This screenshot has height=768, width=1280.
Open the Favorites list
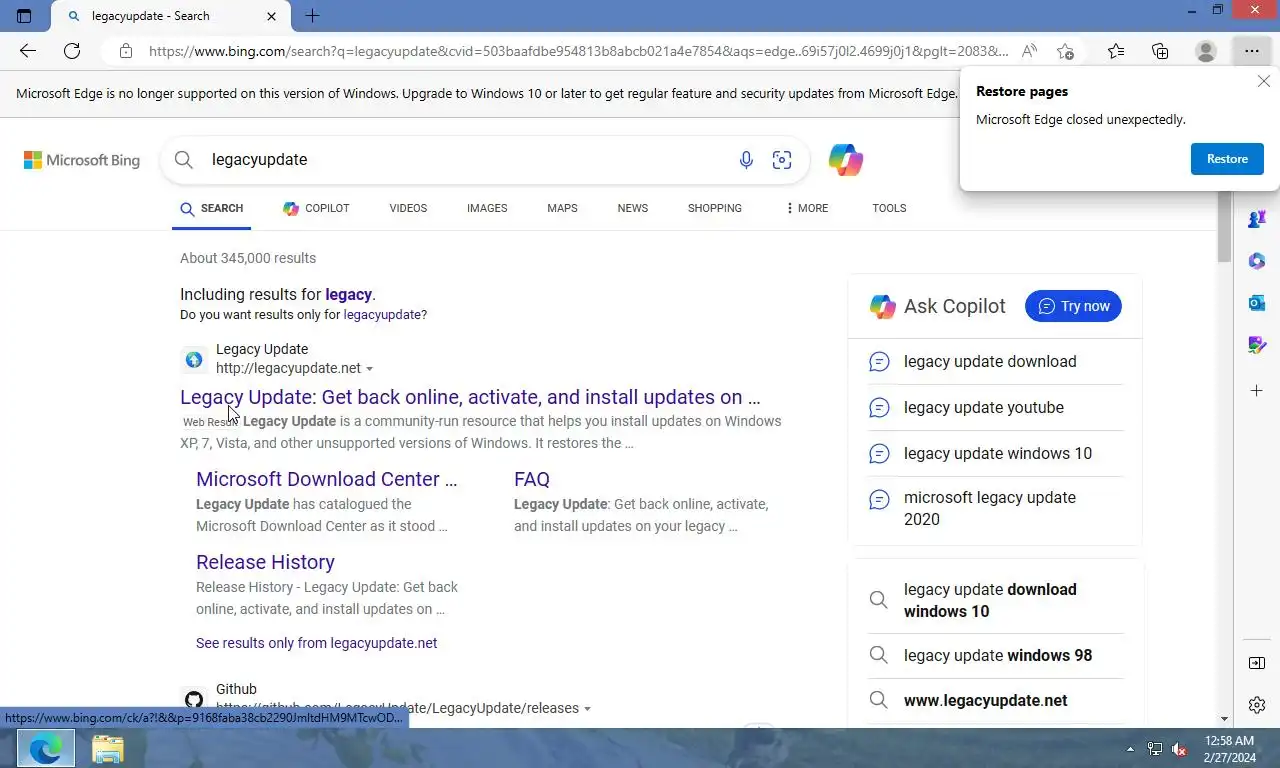(x=1116, y=51)
